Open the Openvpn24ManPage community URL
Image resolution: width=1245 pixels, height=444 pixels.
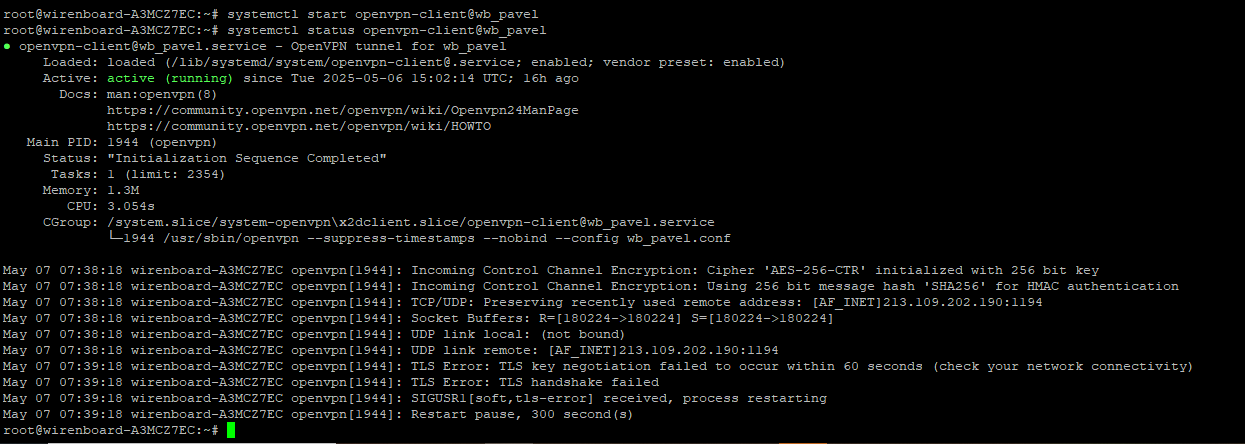coord(342,110)
